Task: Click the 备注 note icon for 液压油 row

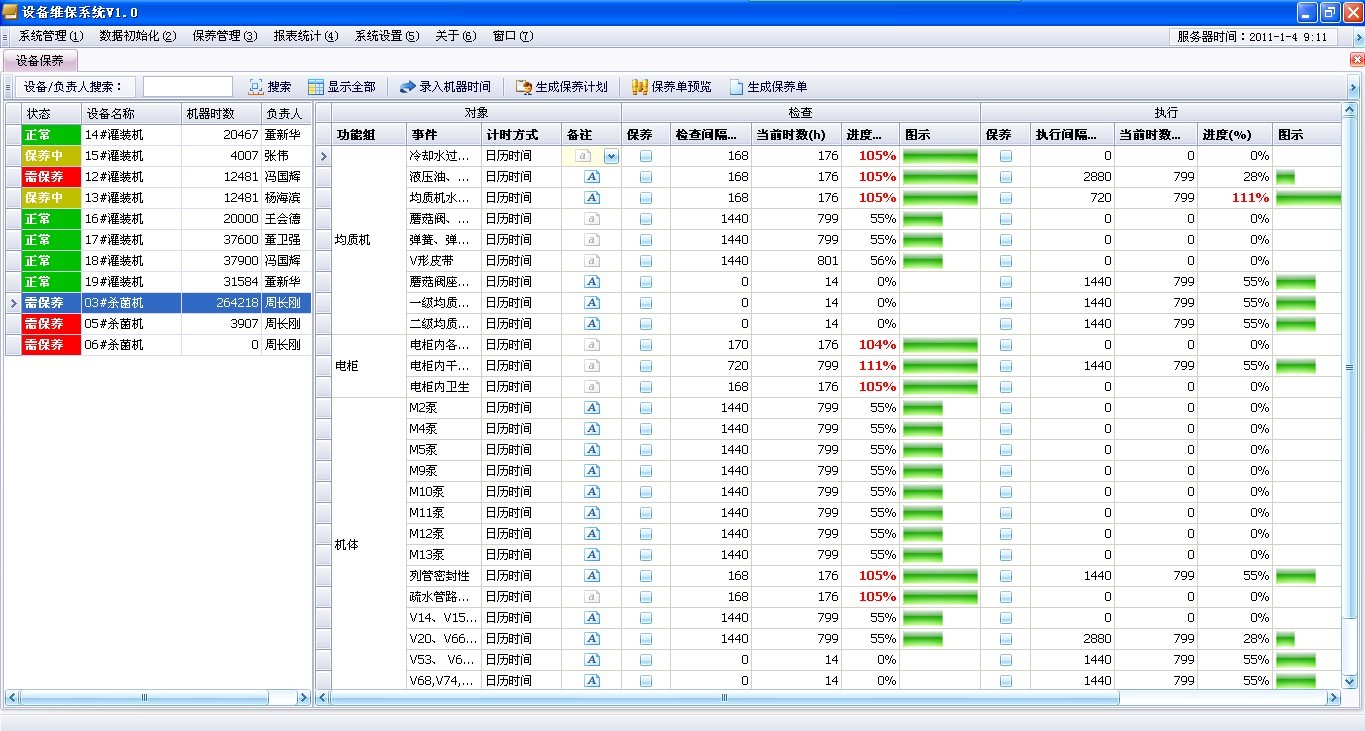Action: pyautogui.click(x=592, y=177)
